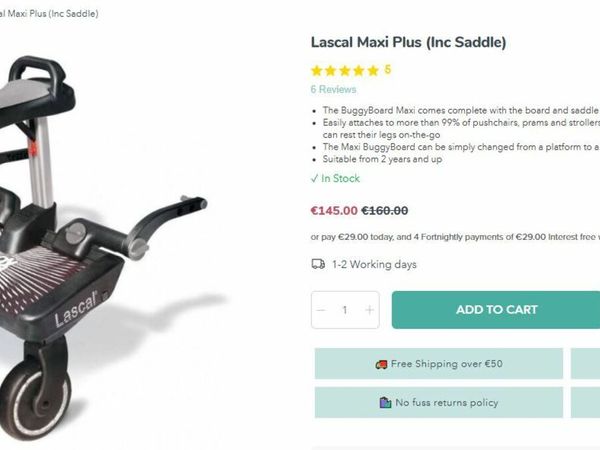Click the struck-through €160.00 price
Screen dimensions: 600x450
click(x=384, y=211)
